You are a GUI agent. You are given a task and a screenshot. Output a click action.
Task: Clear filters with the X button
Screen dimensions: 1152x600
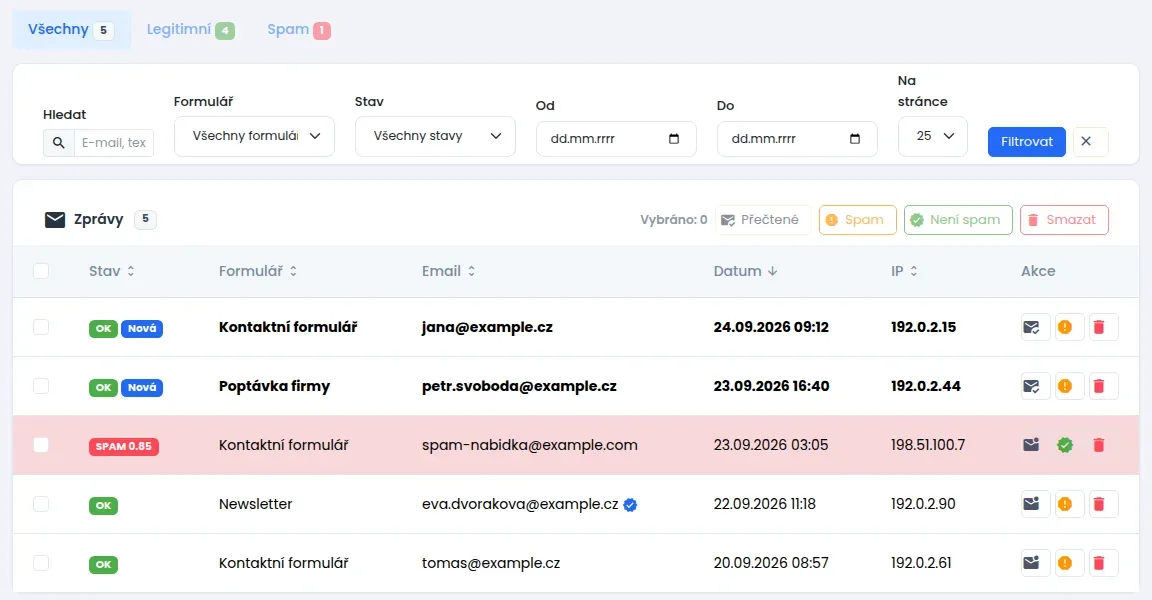[x=1090, y=142]
